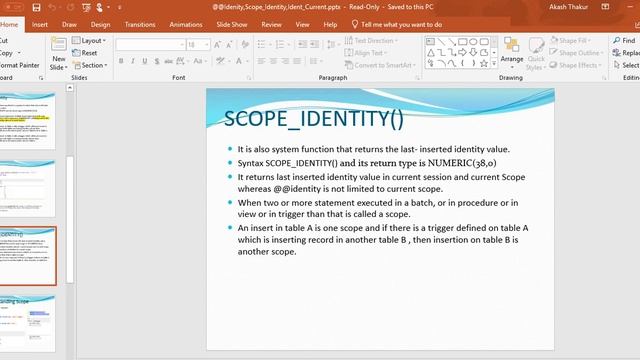Select the Oval shape in gallery
Viewport: 640px width, 360px height.
click(473, 42)
